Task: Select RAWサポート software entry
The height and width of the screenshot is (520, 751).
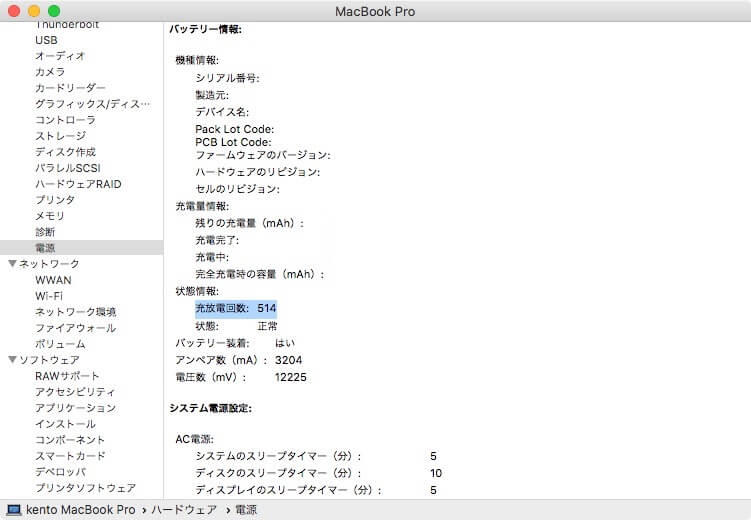Action: pyautogui.click(x=67, y=376)
